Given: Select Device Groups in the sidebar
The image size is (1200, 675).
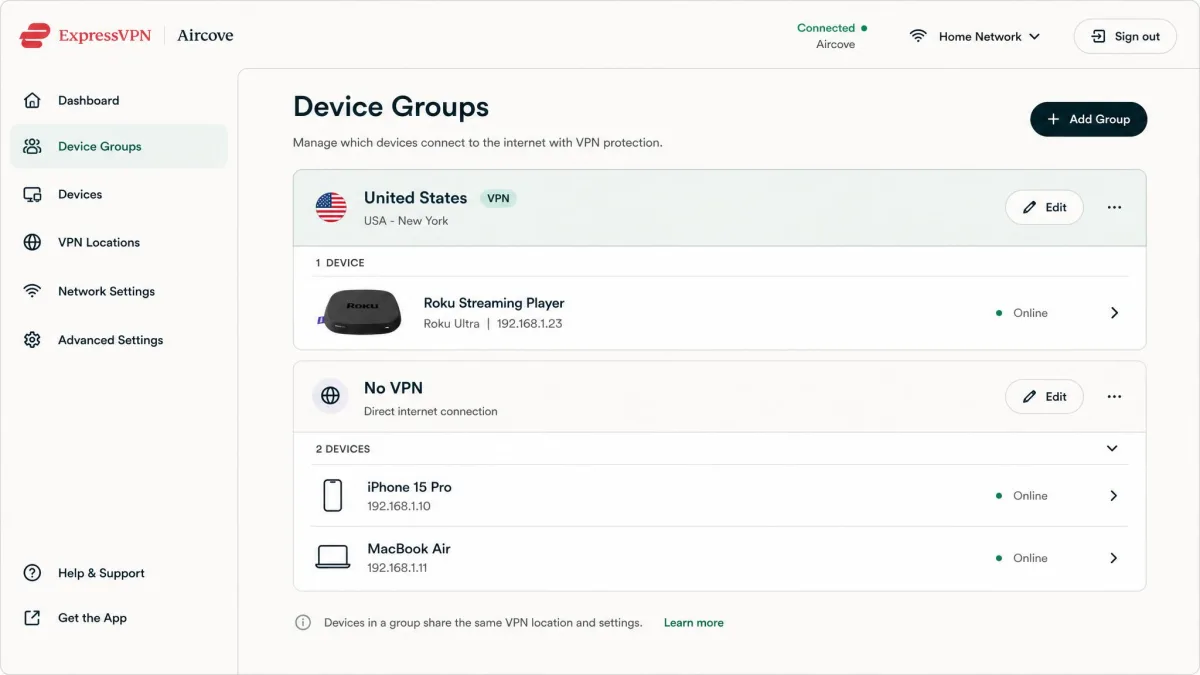Looking at the screenshot, I should click(x=119, y=146).
